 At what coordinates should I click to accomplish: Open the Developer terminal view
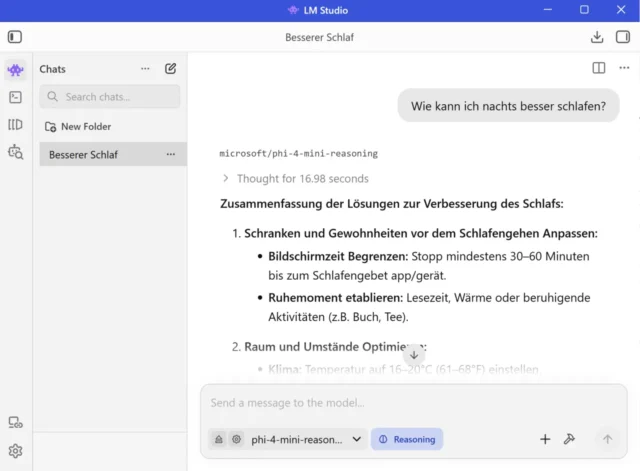point(15,97)
